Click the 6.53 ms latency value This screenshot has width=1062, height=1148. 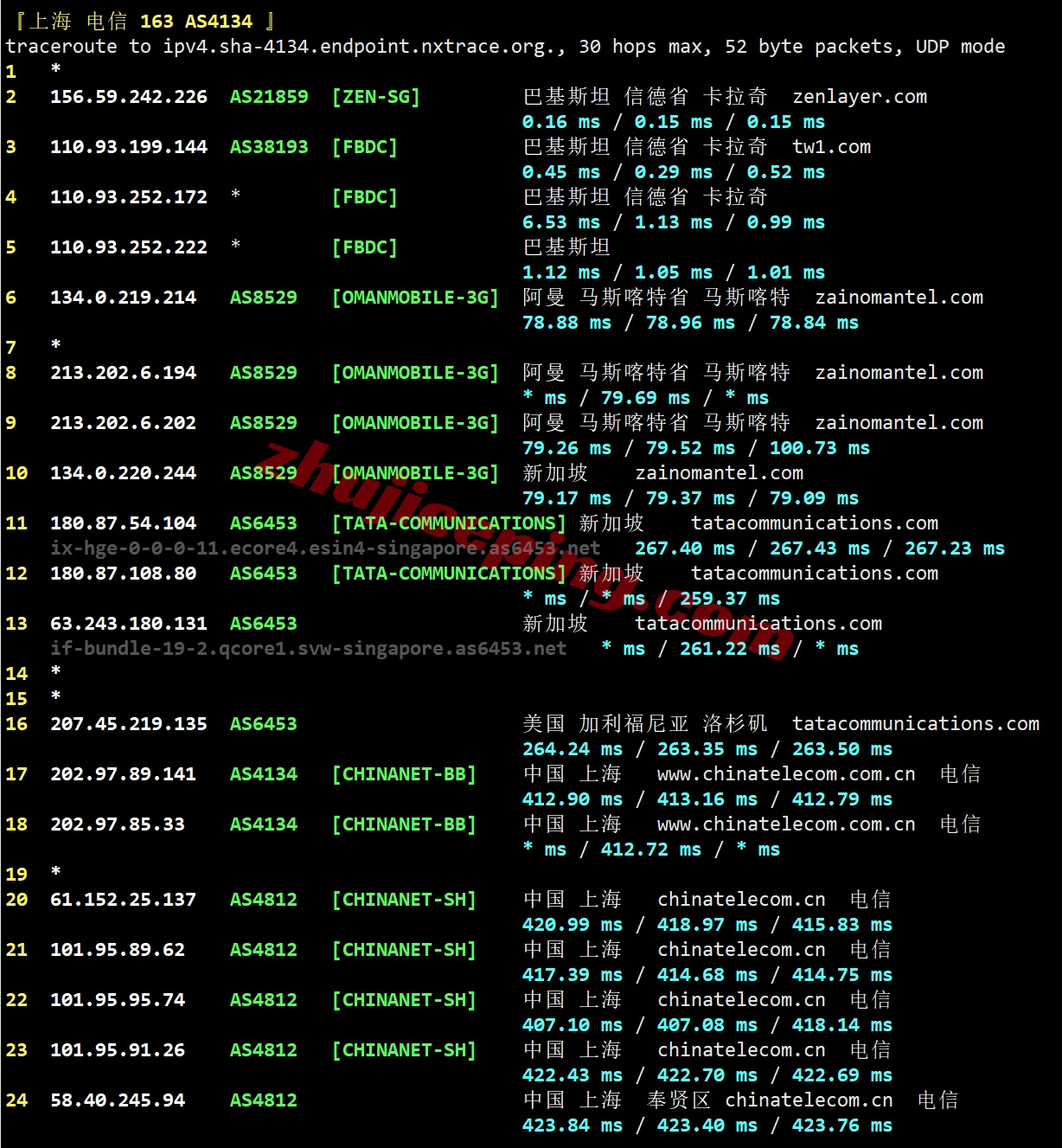click(x=561, y=222)
